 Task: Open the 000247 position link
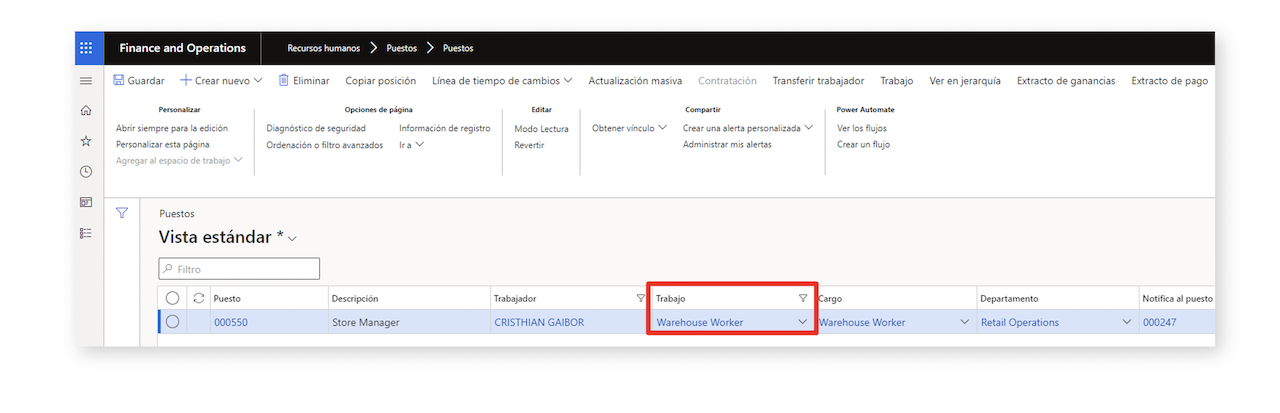point(1158,322)
